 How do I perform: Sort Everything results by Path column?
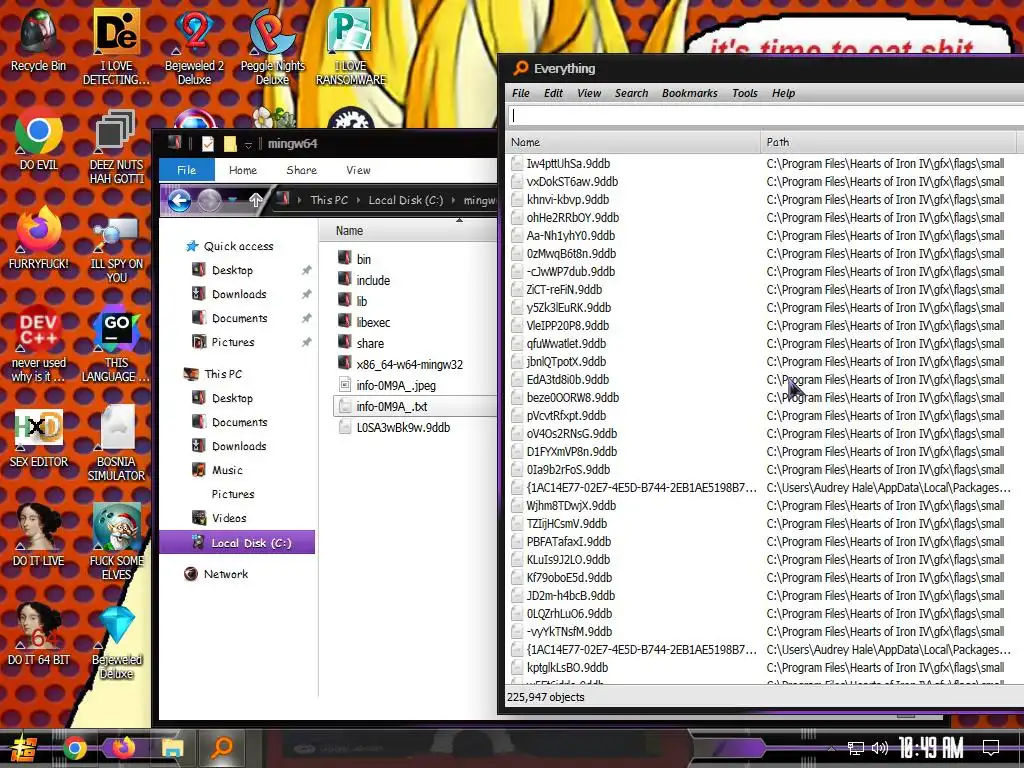(888, 142)
